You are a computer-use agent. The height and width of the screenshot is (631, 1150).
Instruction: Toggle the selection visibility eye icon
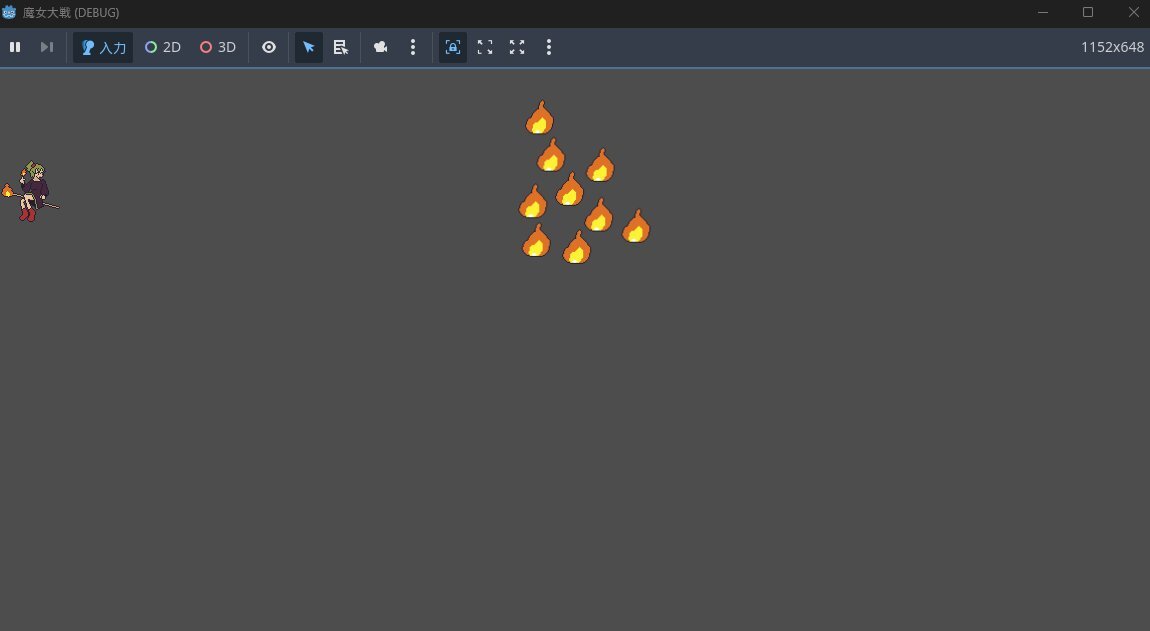tap(269, 47)
